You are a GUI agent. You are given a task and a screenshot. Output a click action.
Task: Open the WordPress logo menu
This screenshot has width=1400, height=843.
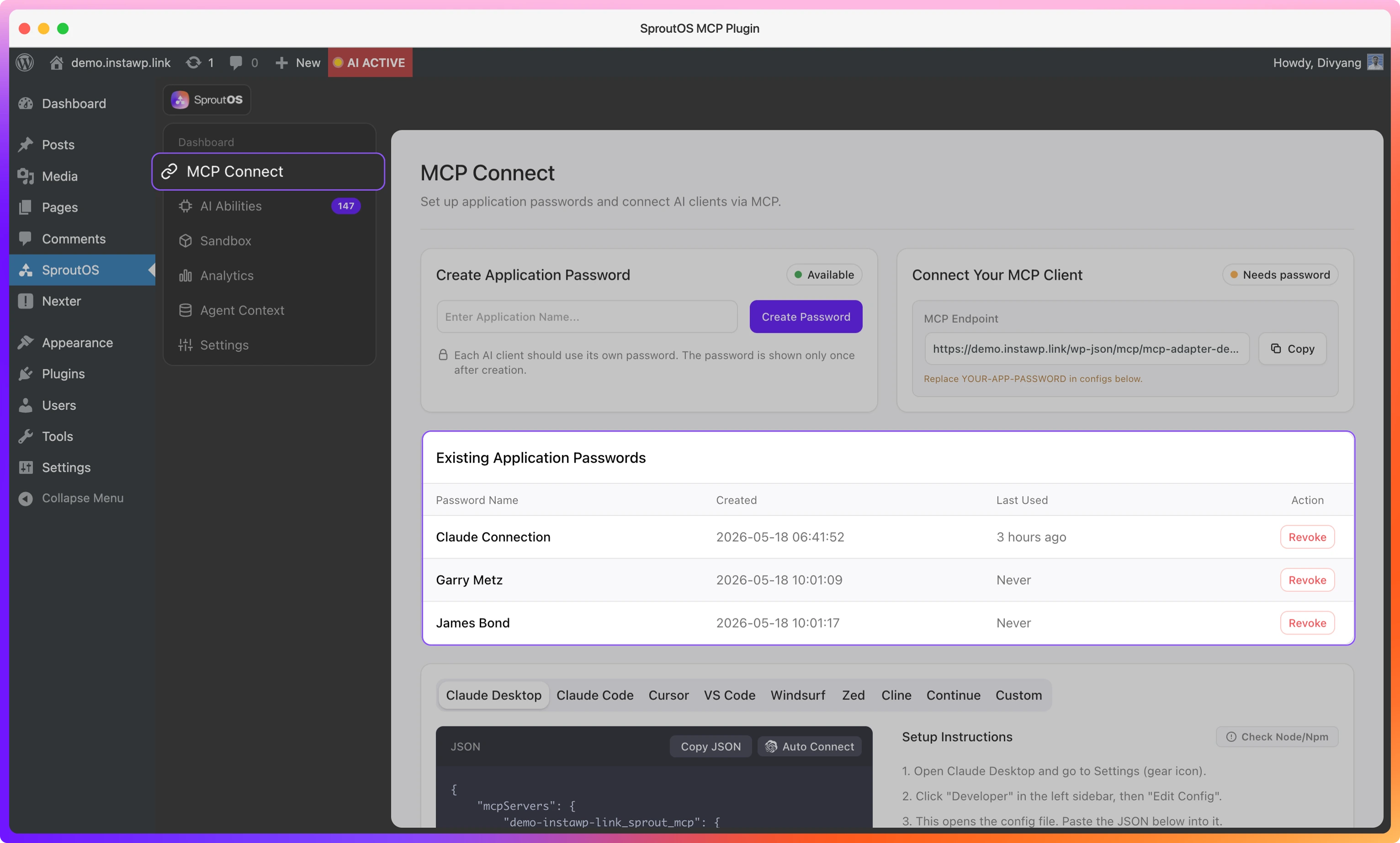pyautogui.click(x=24, y=63)
